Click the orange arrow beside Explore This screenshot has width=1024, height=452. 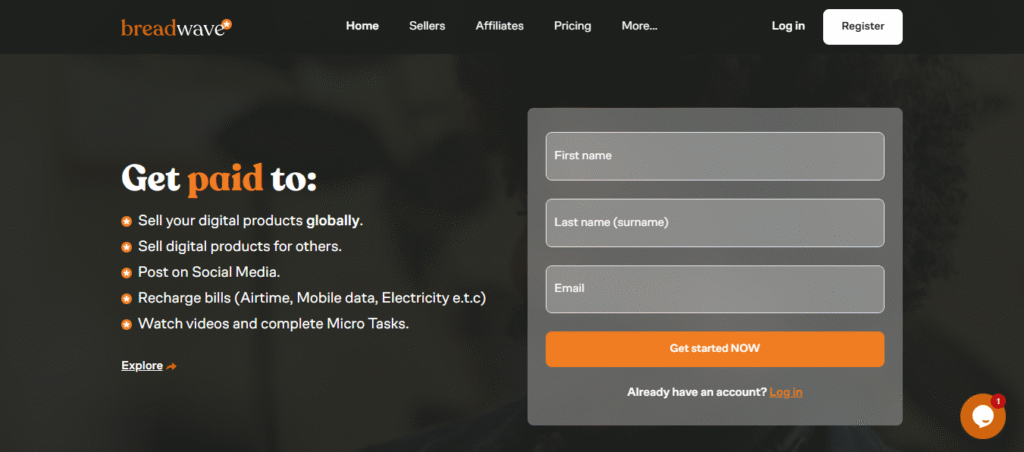click(172, 367)
